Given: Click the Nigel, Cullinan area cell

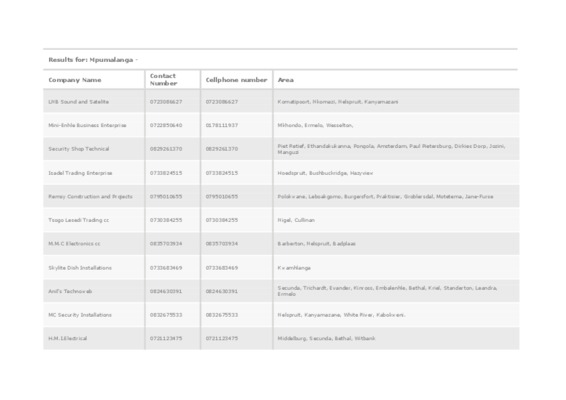Looking at the screenshot, I should [296, 220].
